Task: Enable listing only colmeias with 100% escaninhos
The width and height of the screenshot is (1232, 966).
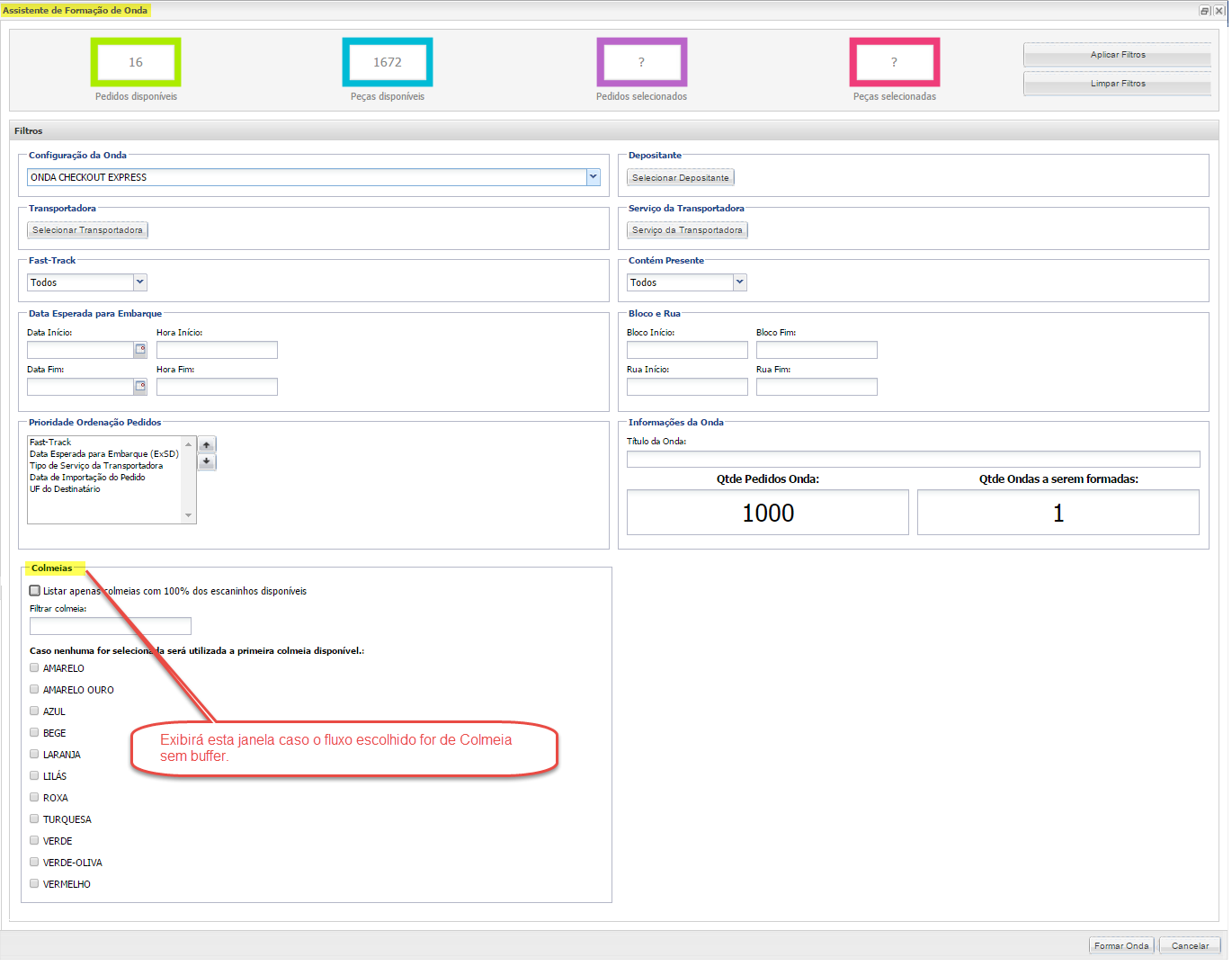Action: (x=35, y=591)
